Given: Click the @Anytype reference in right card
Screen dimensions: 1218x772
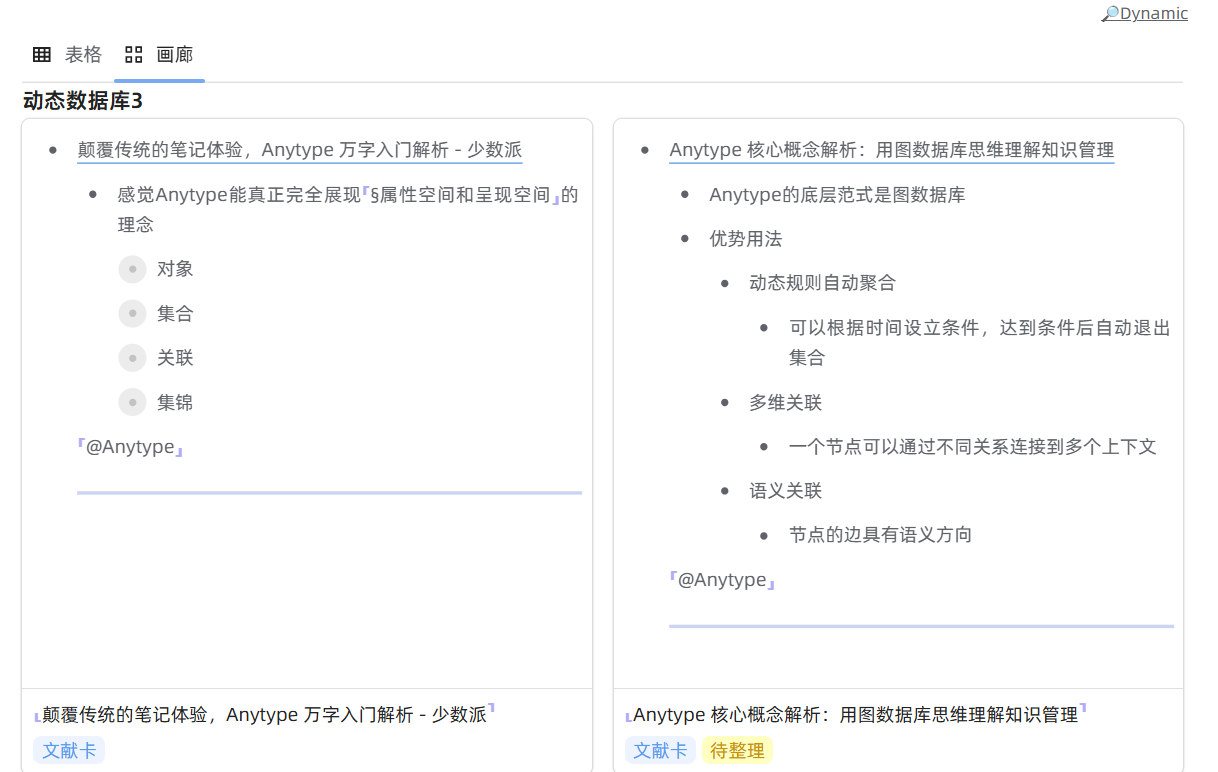Looking at the screenshot, I should click(722, 580).
